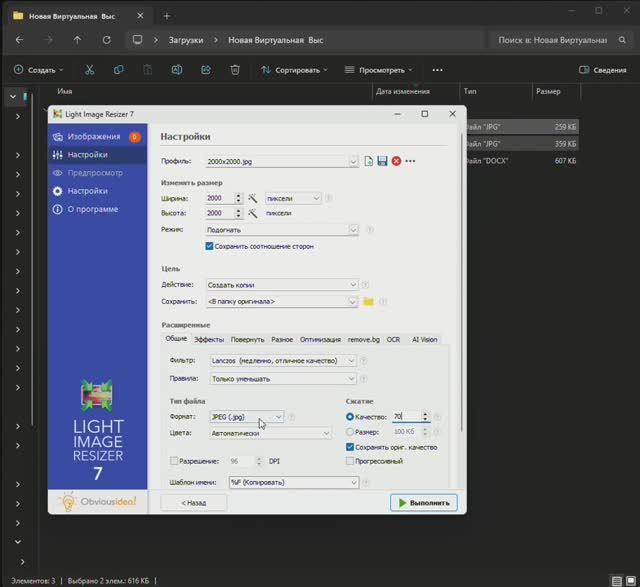Increase quality value with spinner up arrow
The image size is (640, 587).
425,414
